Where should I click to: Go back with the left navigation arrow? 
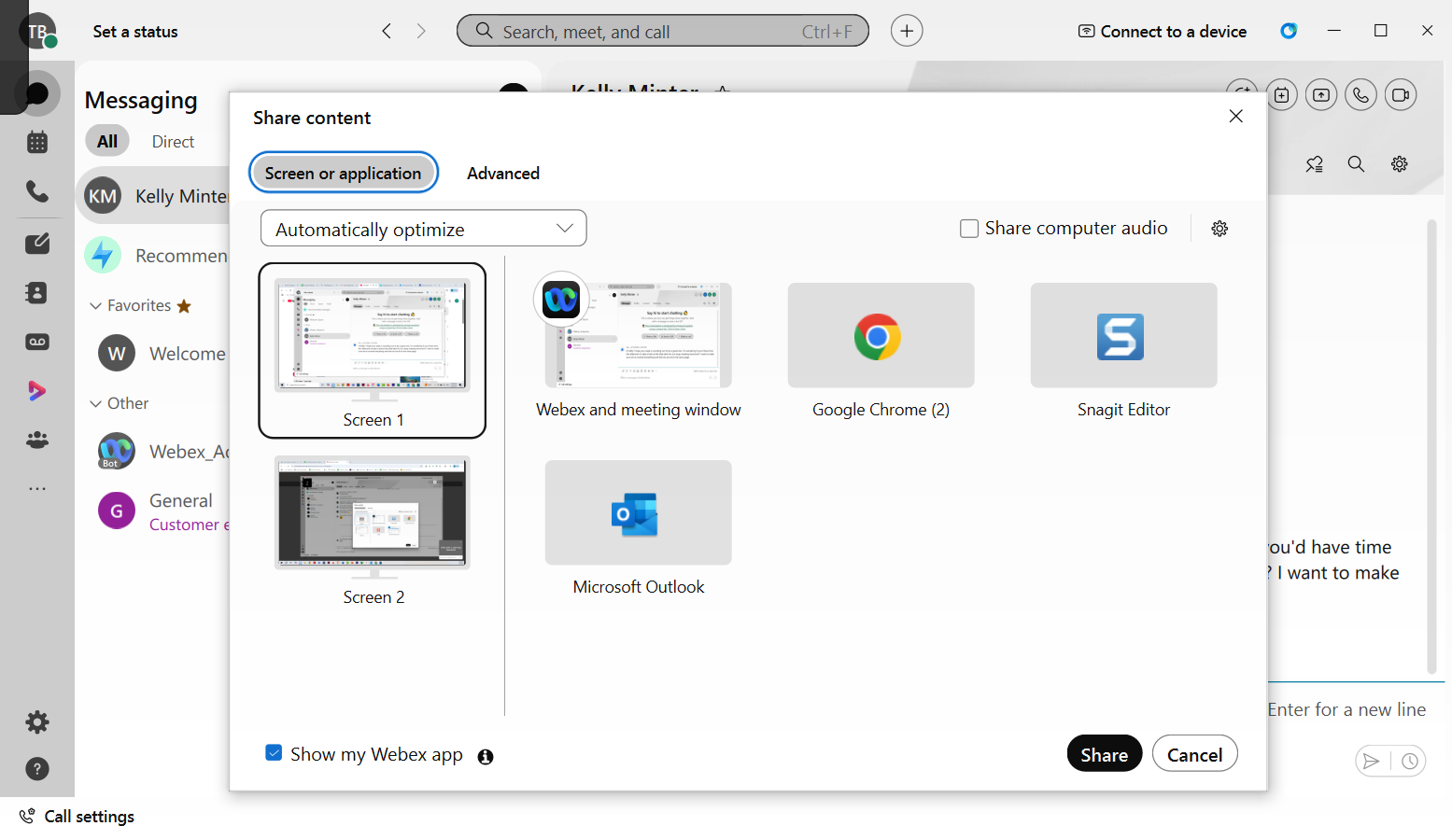click(x=387, y=31)
